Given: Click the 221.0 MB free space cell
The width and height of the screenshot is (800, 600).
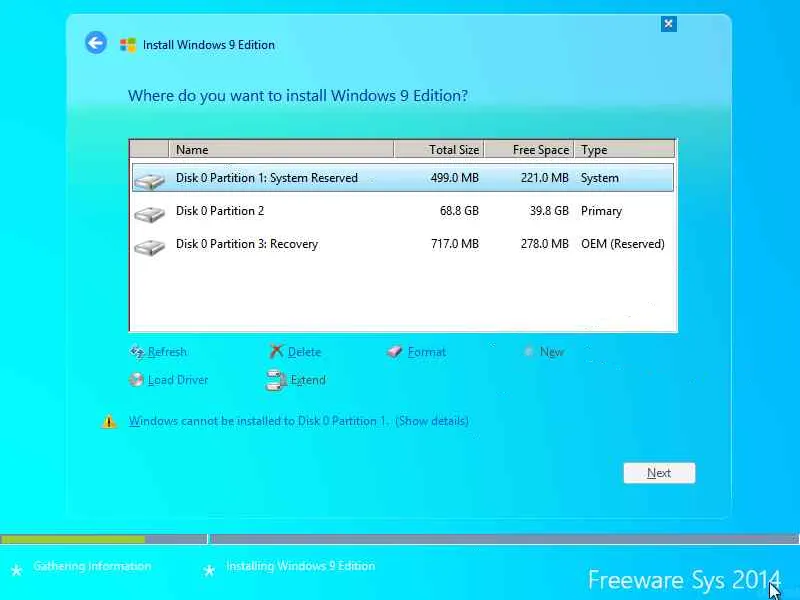Looking at the screenshot, I should click(544, 178).
